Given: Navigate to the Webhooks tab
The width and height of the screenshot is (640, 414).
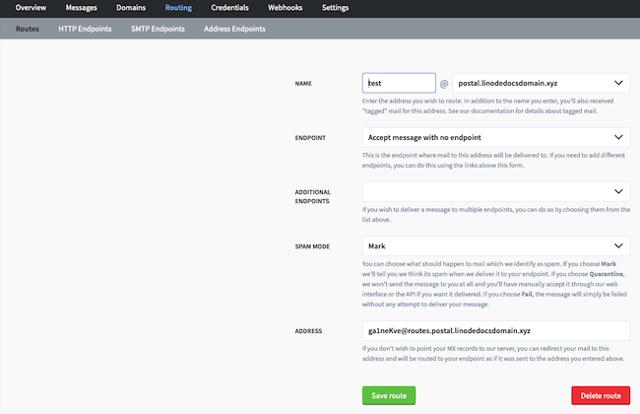Looking at the screenshot, I should pyautogui.click(x=285, y=8).
